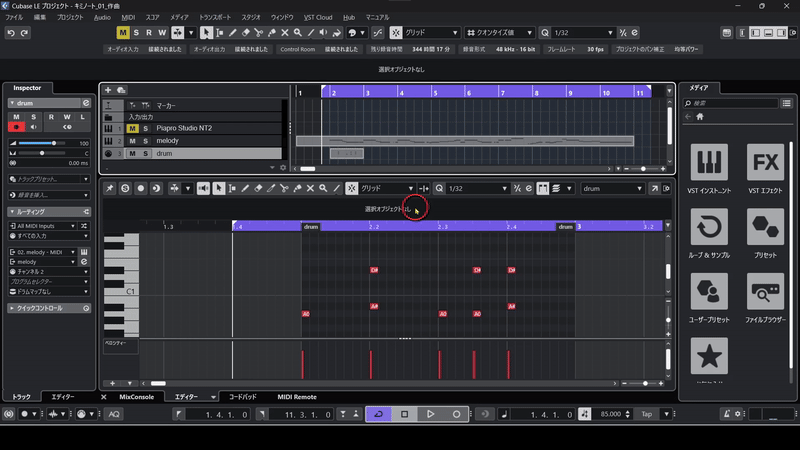
Task: Open quantize preset dropdown in main toolbar
Action: 499,33
